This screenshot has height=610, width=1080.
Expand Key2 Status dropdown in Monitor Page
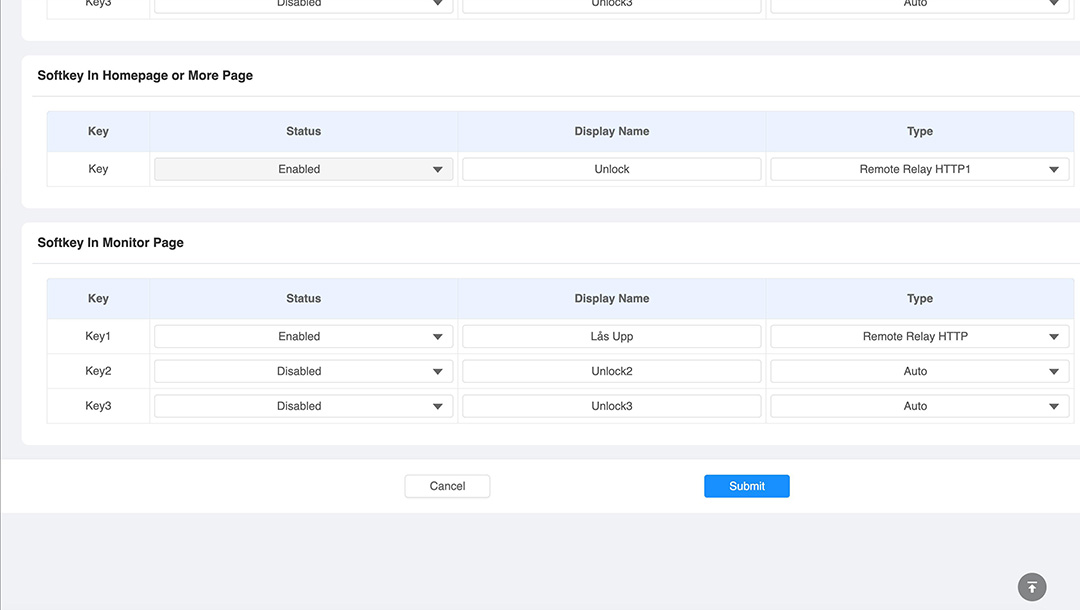[x=303, y=372]
